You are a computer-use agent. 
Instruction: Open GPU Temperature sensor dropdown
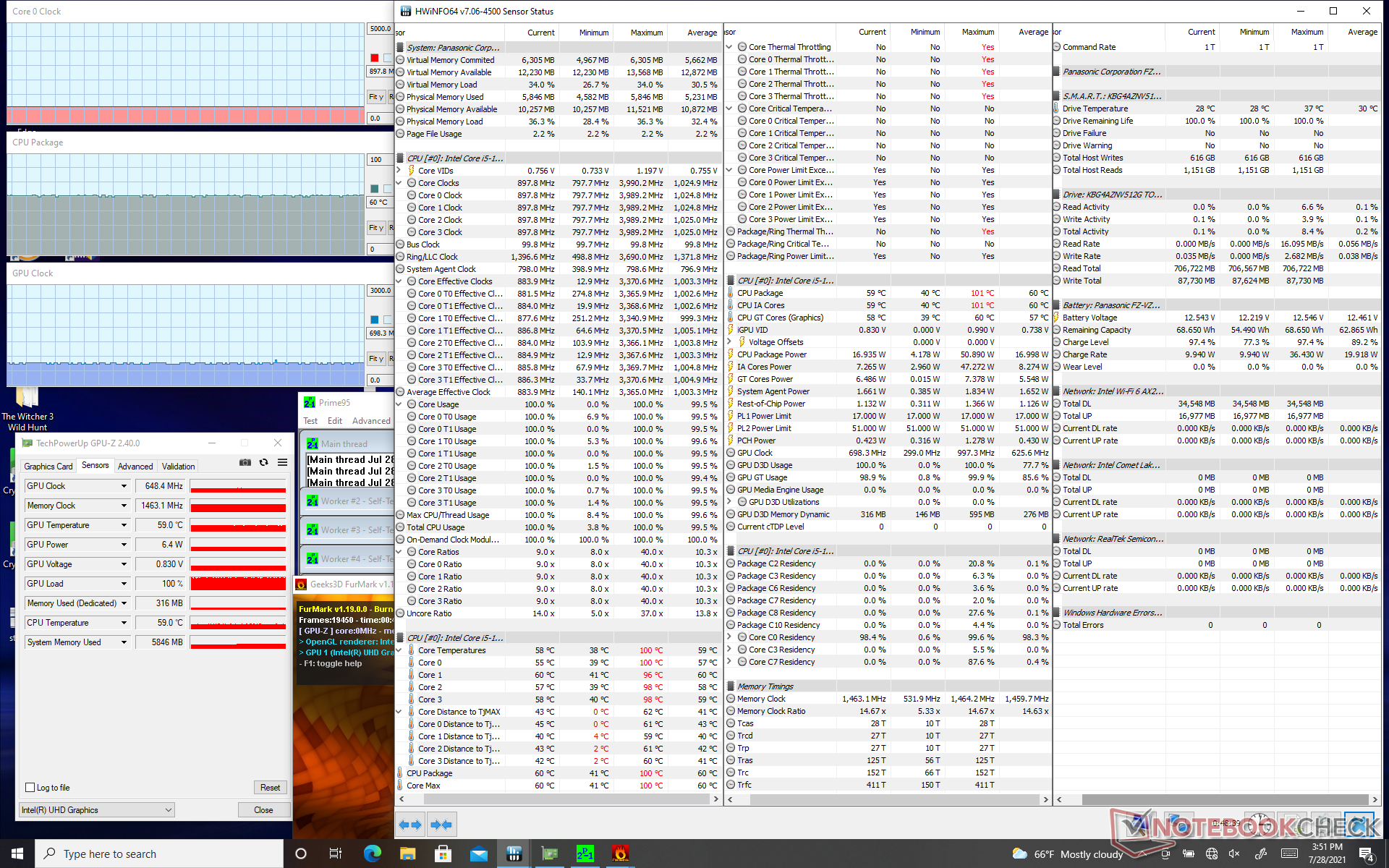click(x=124, y=525)
